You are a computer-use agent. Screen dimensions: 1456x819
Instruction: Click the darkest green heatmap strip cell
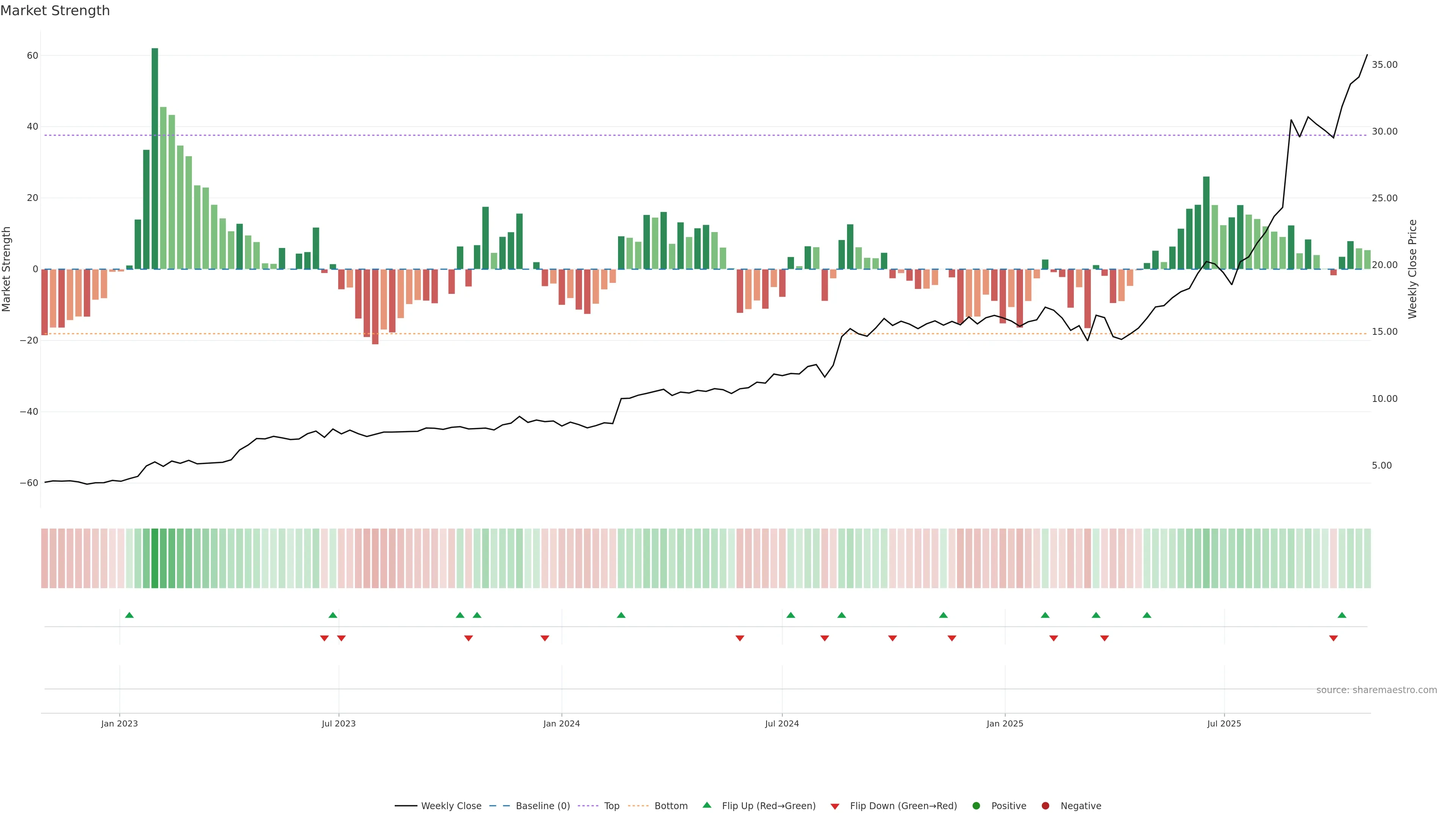point(155,559)
